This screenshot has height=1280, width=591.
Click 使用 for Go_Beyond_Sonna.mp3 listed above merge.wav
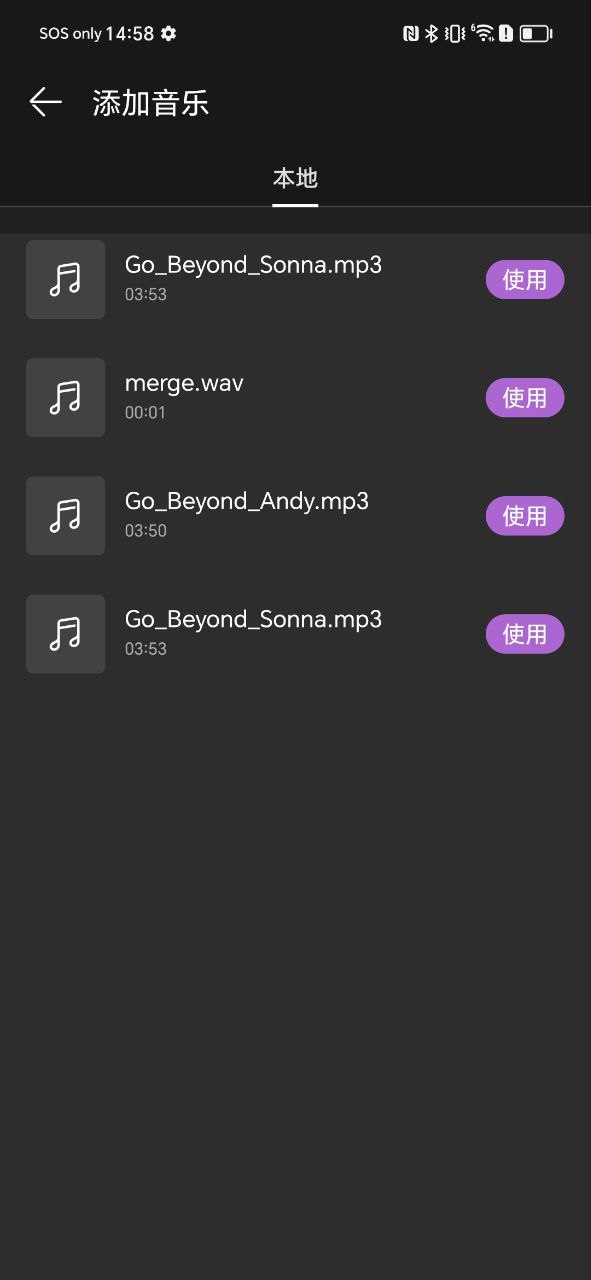pos(525,280)
